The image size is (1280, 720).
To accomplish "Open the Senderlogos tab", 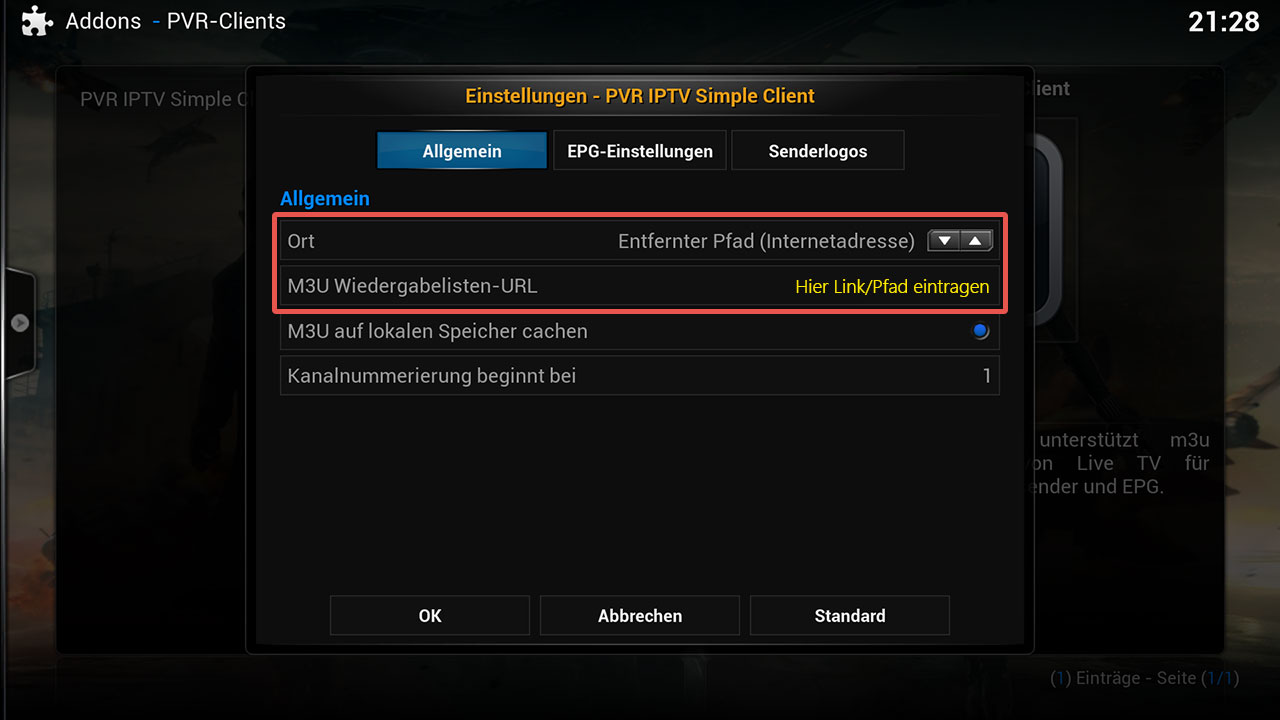I will tap(818, 151).
